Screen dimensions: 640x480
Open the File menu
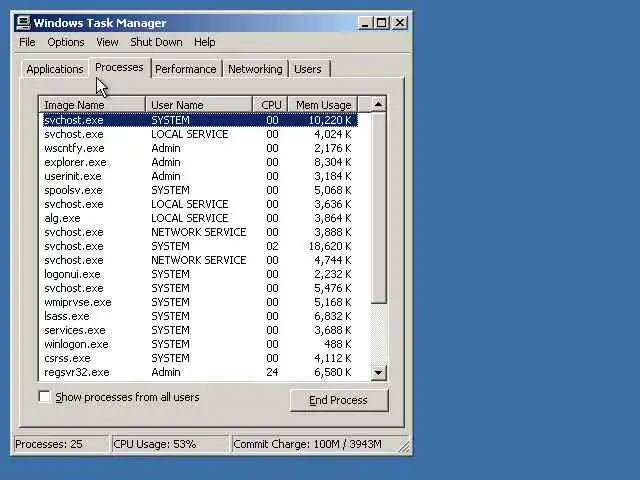point(27,42)
